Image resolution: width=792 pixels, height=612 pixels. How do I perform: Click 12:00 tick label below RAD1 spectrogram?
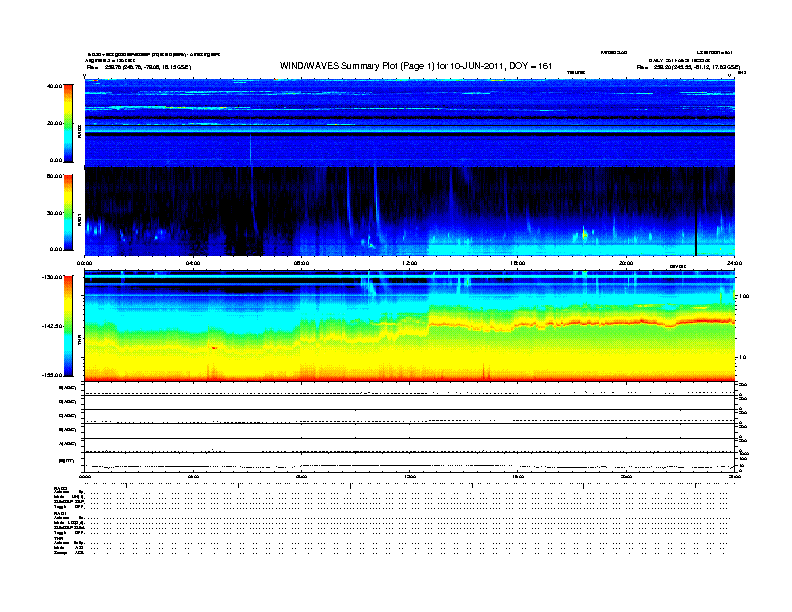click(x=410, y=263)
